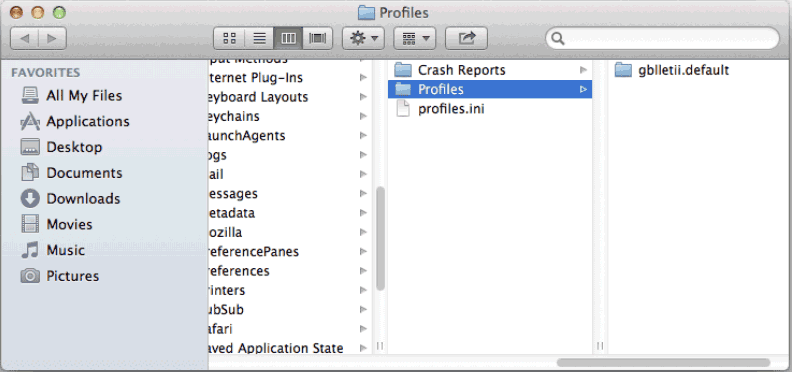The height and width of the screenshot is (372, 792).
Task: Switch to icon view
Action: pos(229,38)
